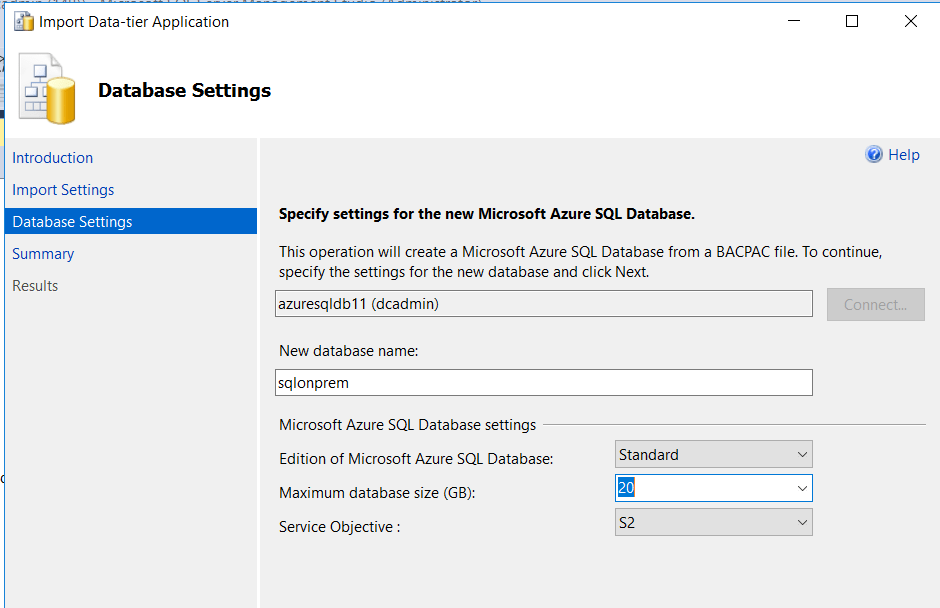Maximize the import wizard window

(852, 21)
